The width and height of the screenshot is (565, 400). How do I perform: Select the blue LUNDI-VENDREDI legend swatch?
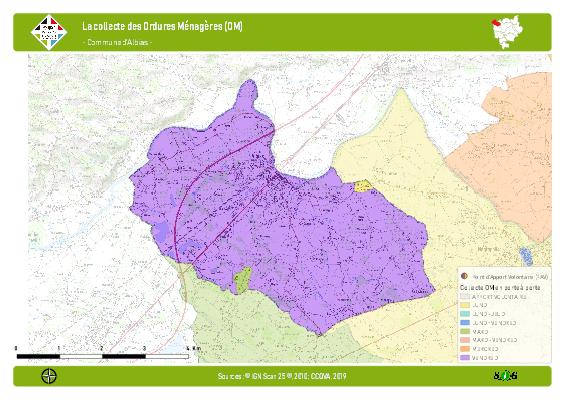pyautogui.click(x=465, y=323)
